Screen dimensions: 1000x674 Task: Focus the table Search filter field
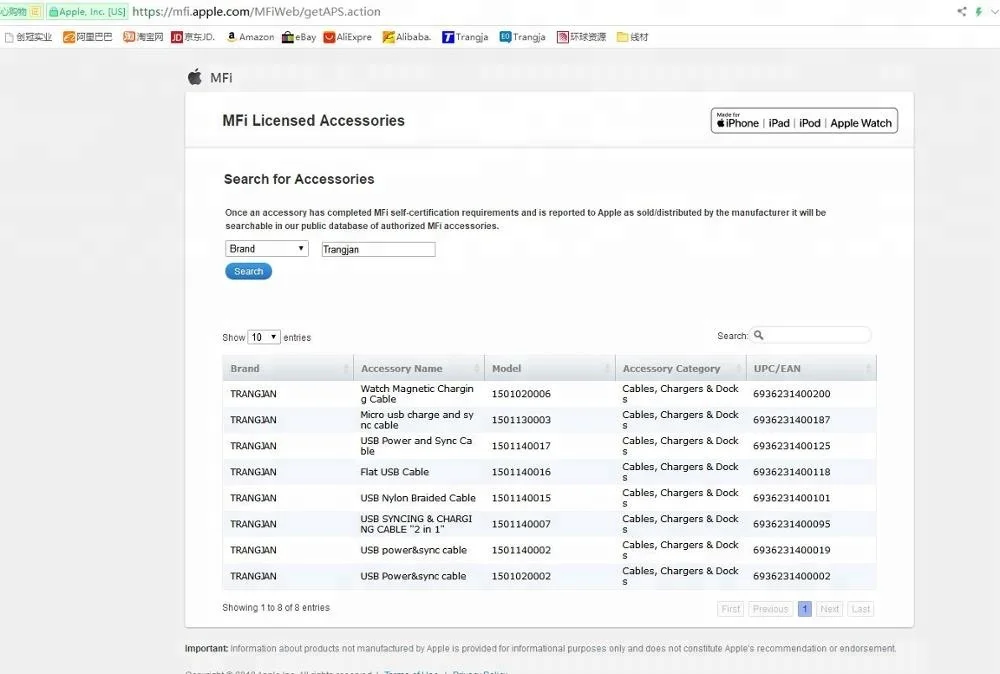point(811,335)
